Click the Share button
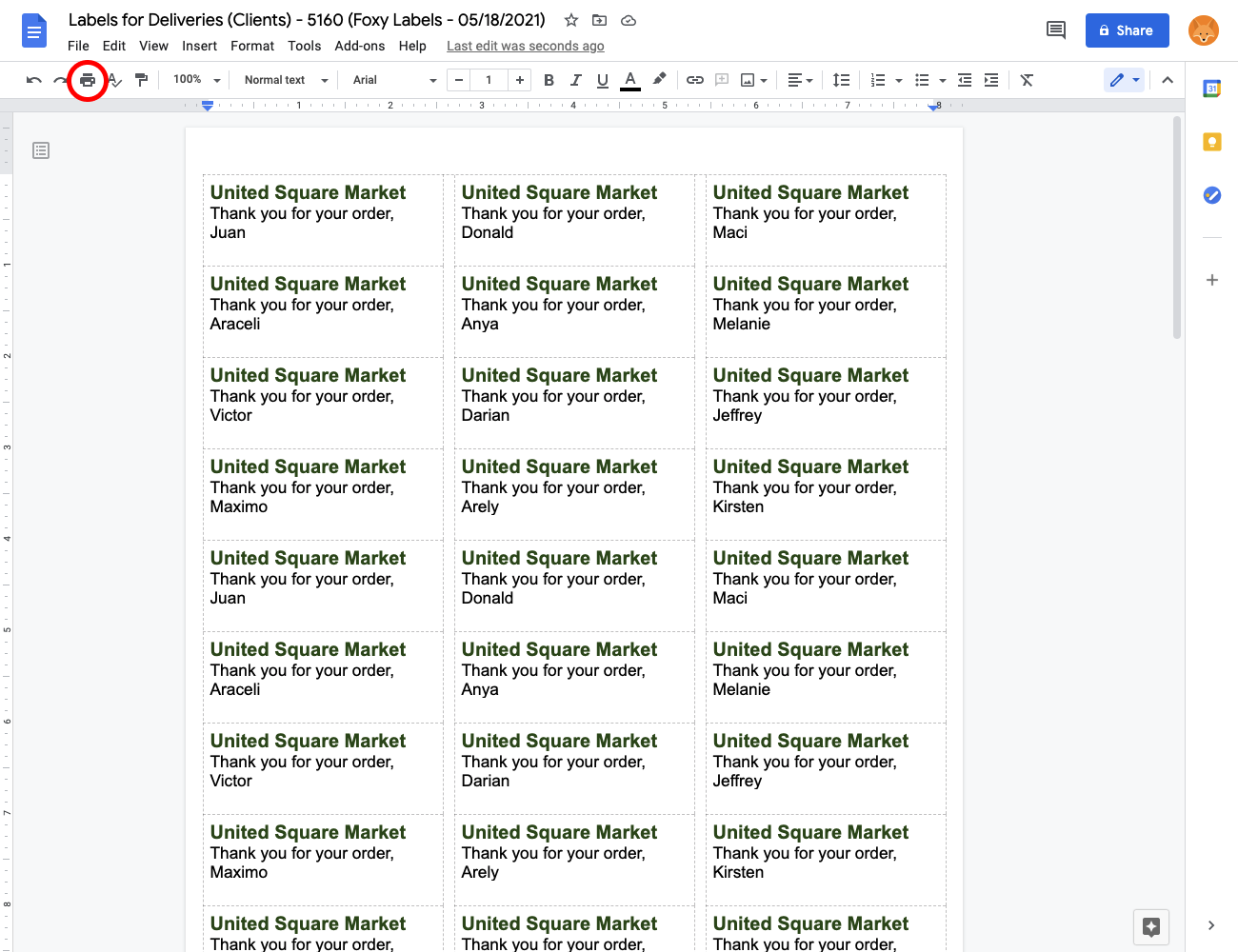Viewport: 1238px width, 952px height. 1127,30
